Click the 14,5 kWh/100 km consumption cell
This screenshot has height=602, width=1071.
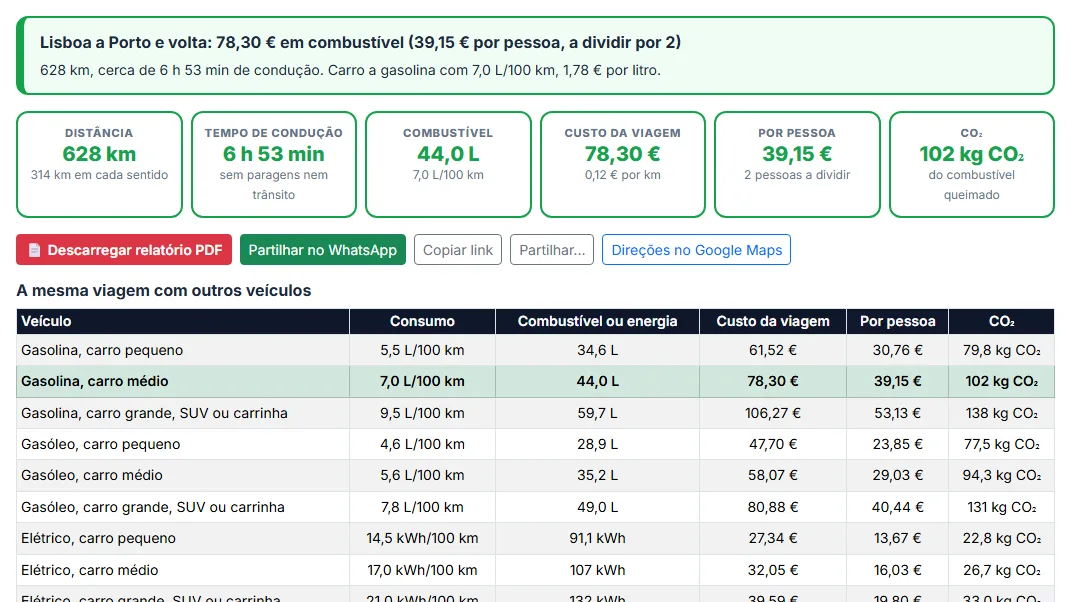point(422,538)
